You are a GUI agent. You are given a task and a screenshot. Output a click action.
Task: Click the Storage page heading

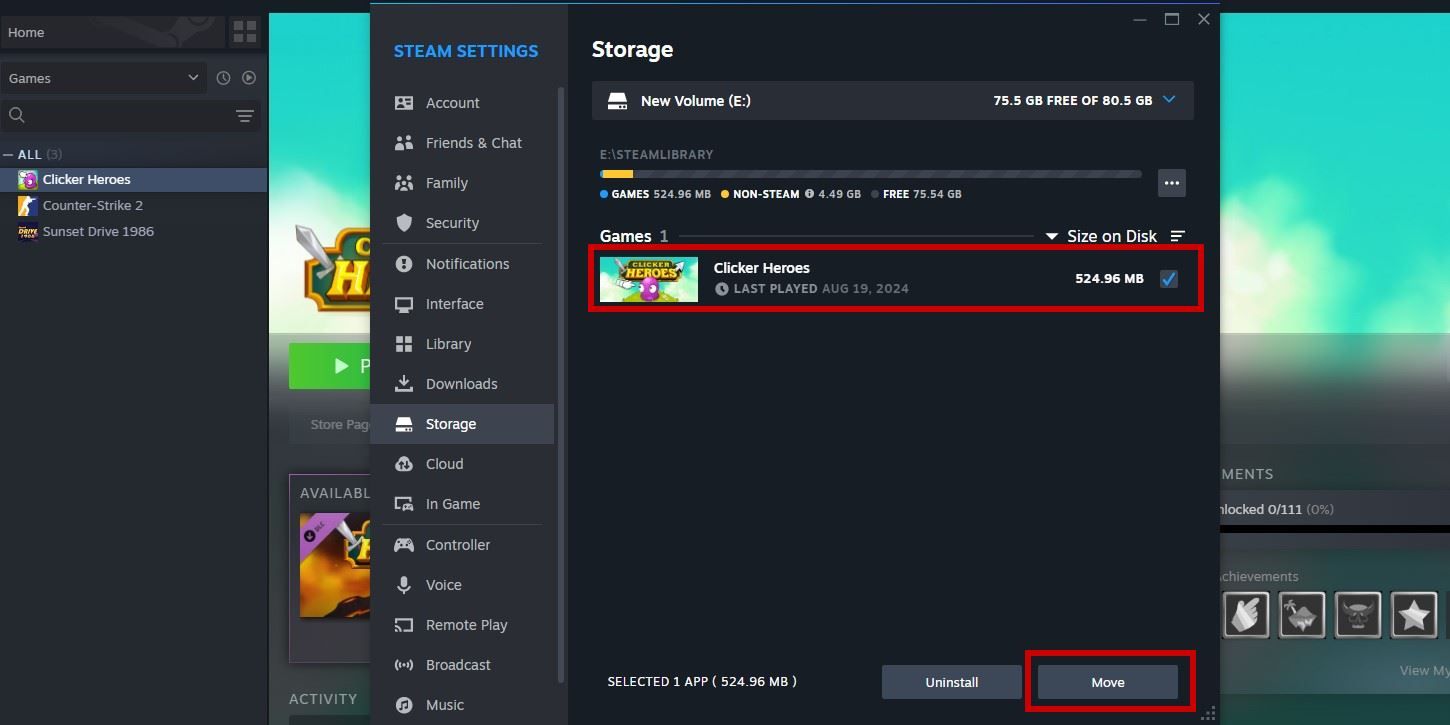tap(632, 50)
